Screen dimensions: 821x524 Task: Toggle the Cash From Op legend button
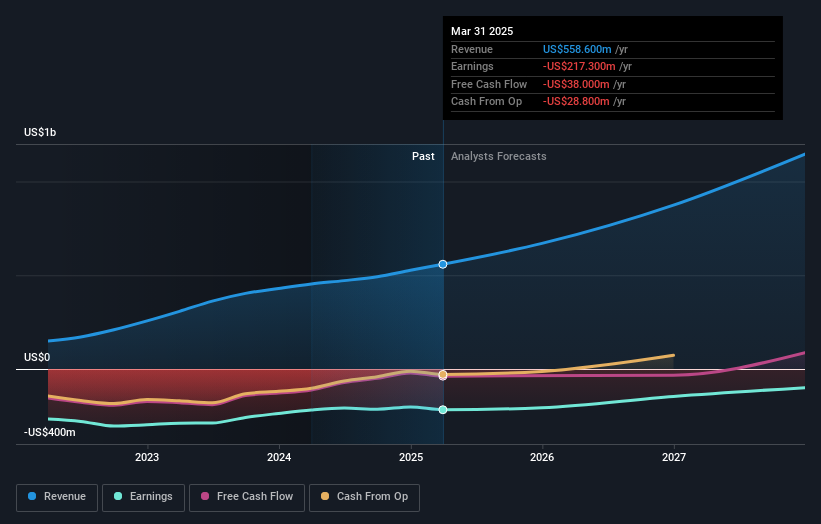coord(364,497)
